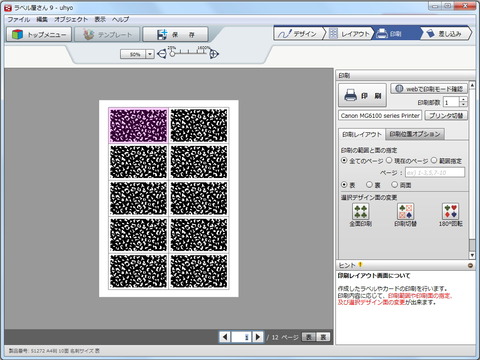The height and width of the screenshot is (360, 480).
Task: Save the project with 保存 button
Action: [175, 34]
